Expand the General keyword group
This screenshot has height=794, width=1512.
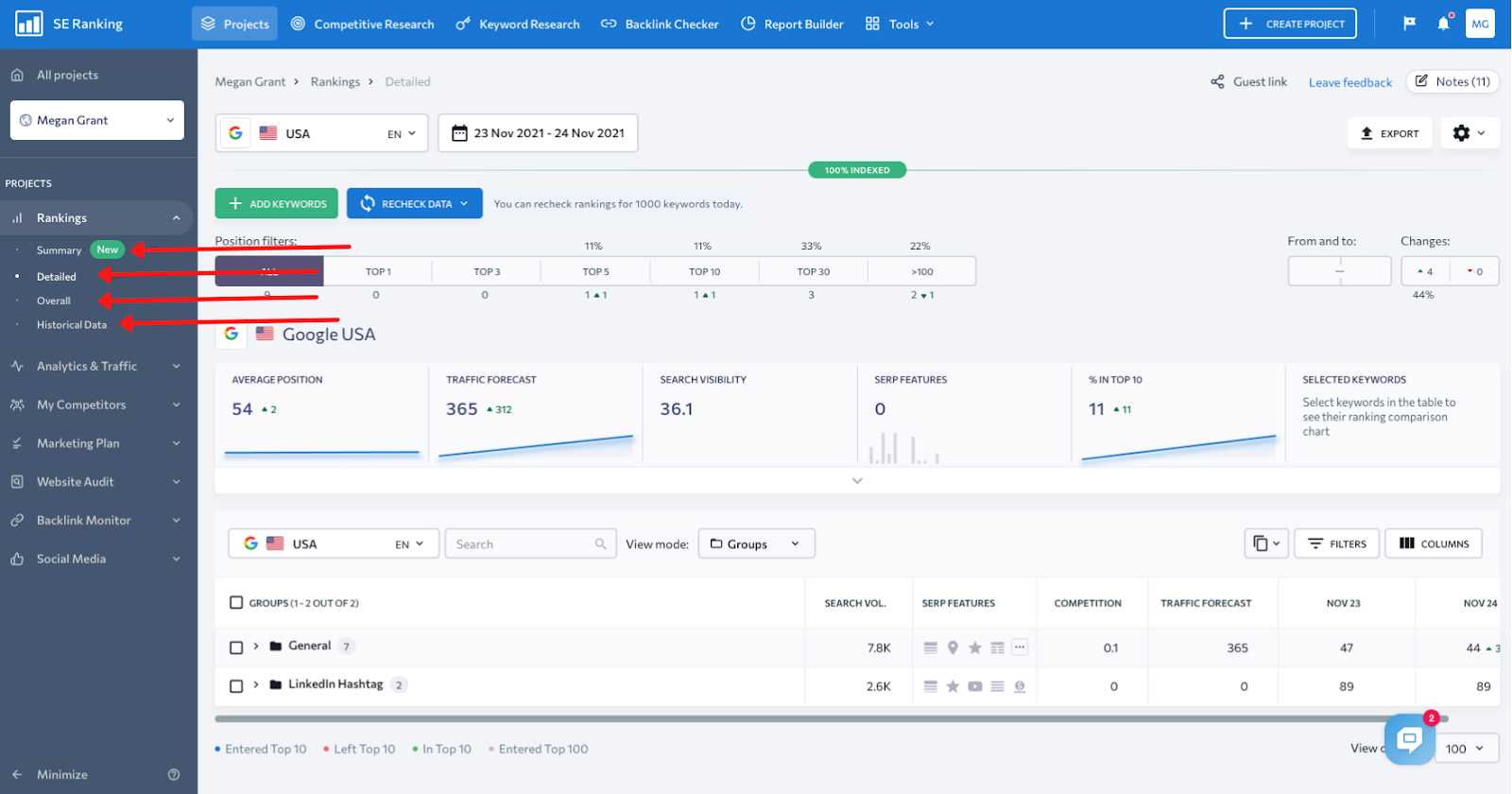(x=256, y=647)
